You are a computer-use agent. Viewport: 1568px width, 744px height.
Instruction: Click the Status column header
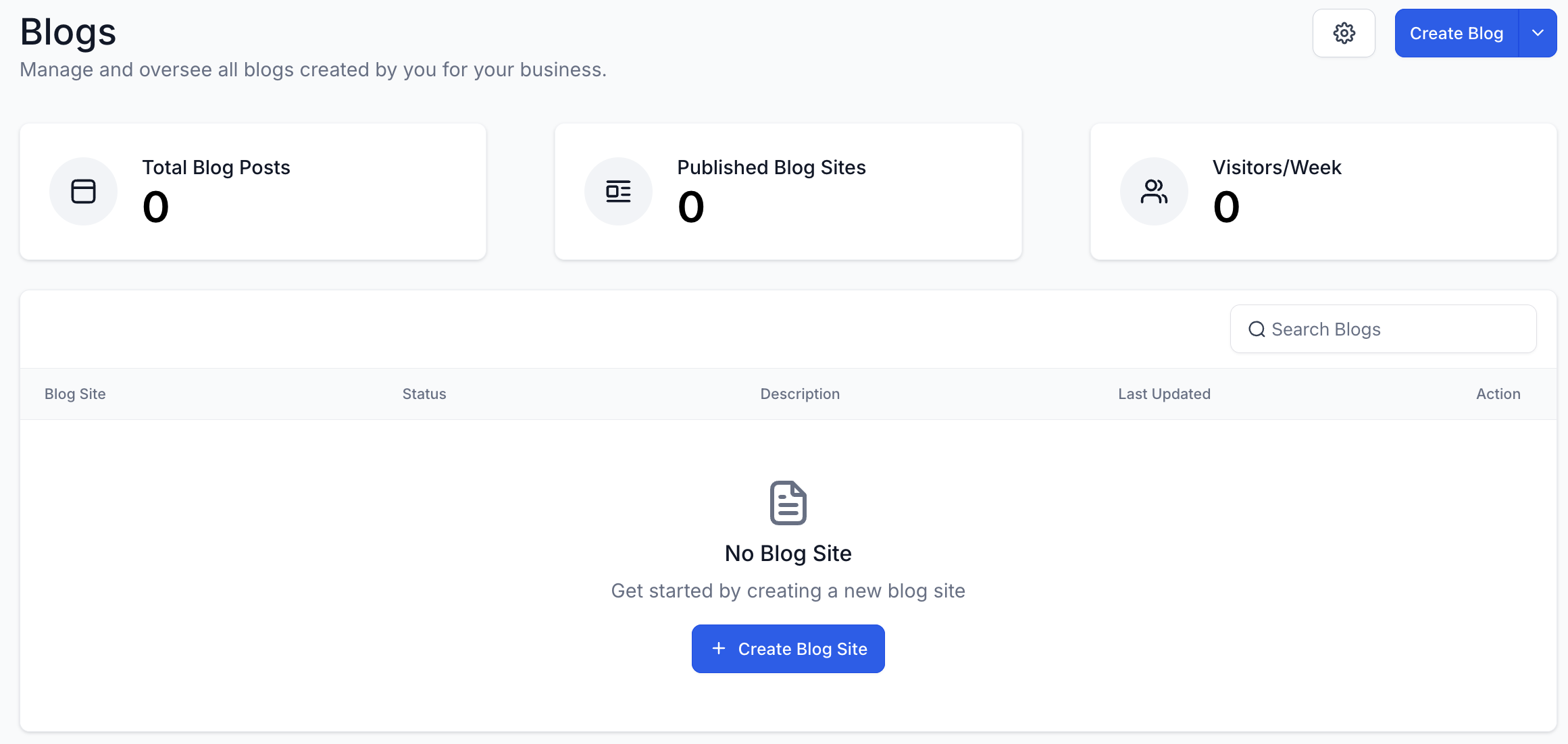[424, 394]
